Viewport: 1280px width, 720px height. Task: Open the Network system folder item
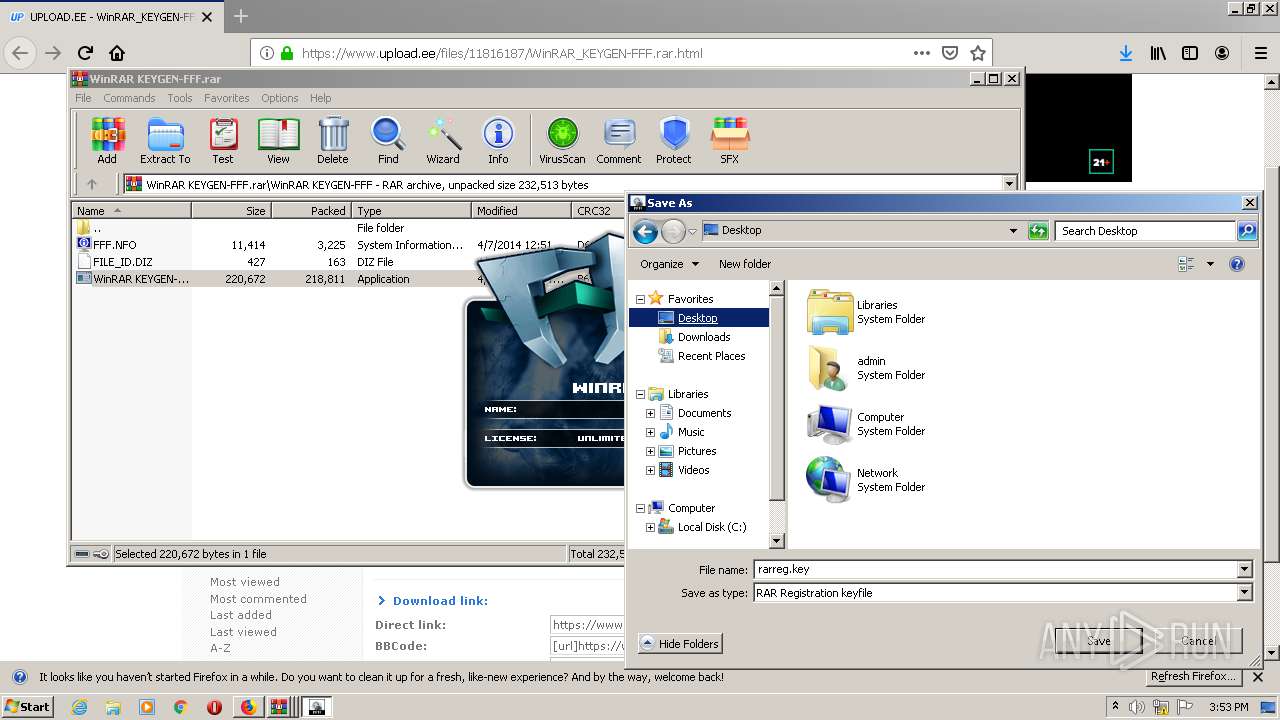click(866, 480)
